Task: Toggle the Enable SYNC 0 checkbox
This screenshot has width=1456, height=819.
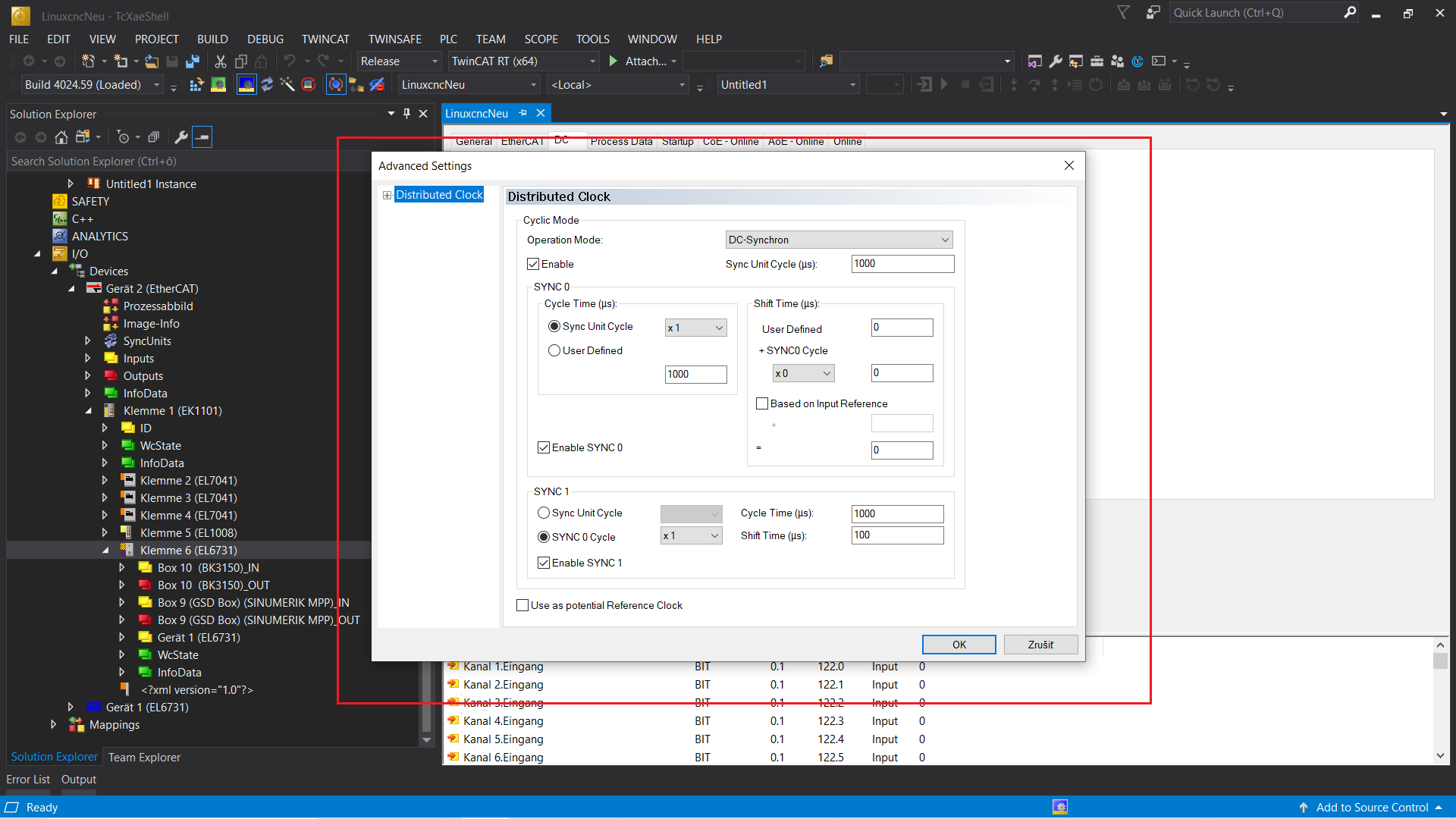Action: 544,447
